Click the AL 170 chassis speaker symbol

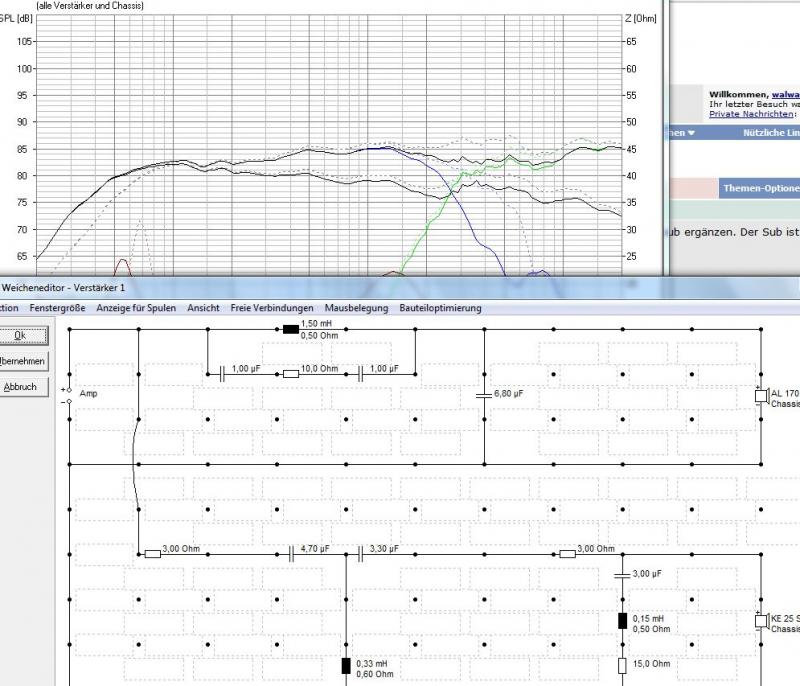[x=760, y=396]
